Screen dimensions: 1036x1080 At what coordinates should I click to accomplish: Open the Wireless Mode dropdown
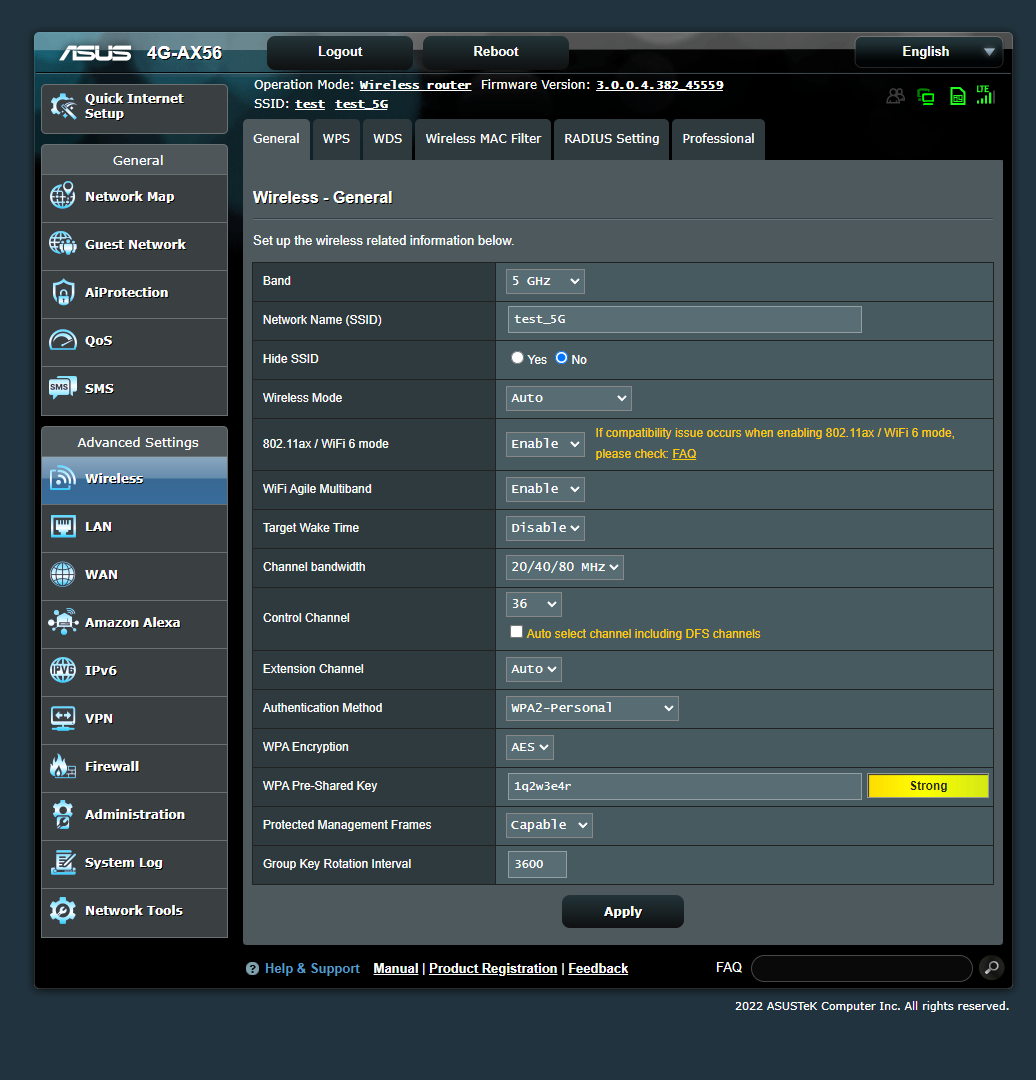568,398
